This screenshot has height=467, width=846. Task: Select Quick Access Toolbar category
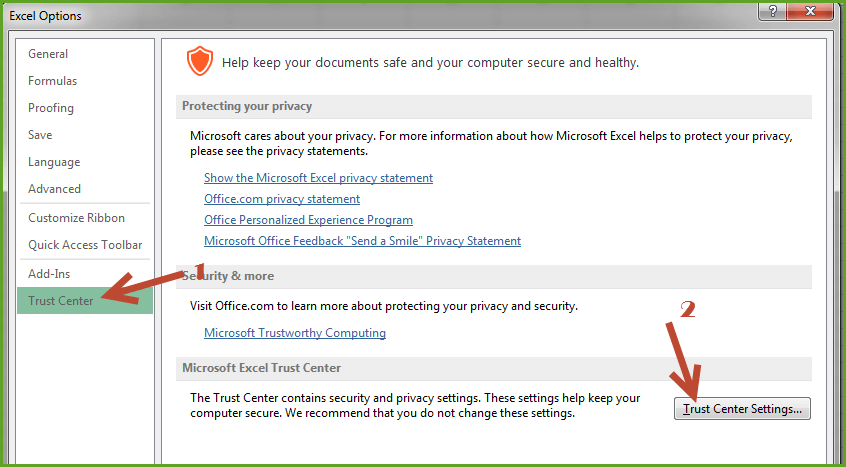tap(85, 245)
